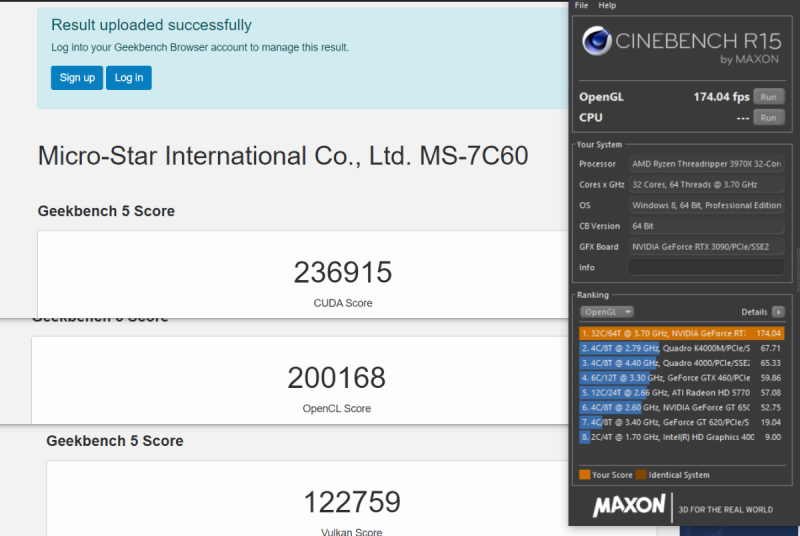Select the ATI Radeon HD 5770 ranking entry

[x=680, y=393]
